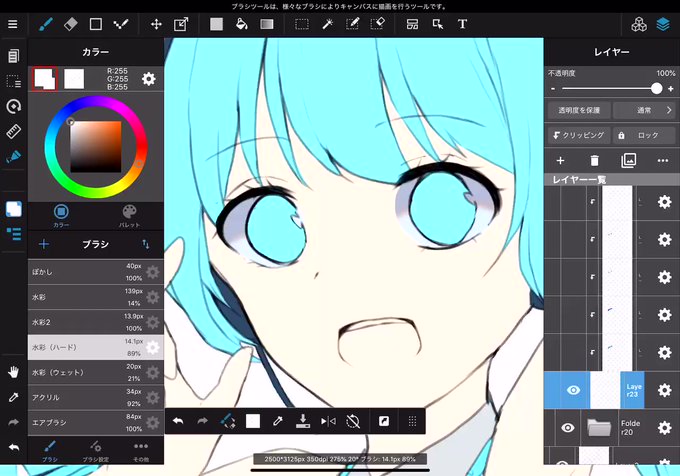Open the panel divide tool
The height and width of the screenshot is (476, 680).
[412, 24]
